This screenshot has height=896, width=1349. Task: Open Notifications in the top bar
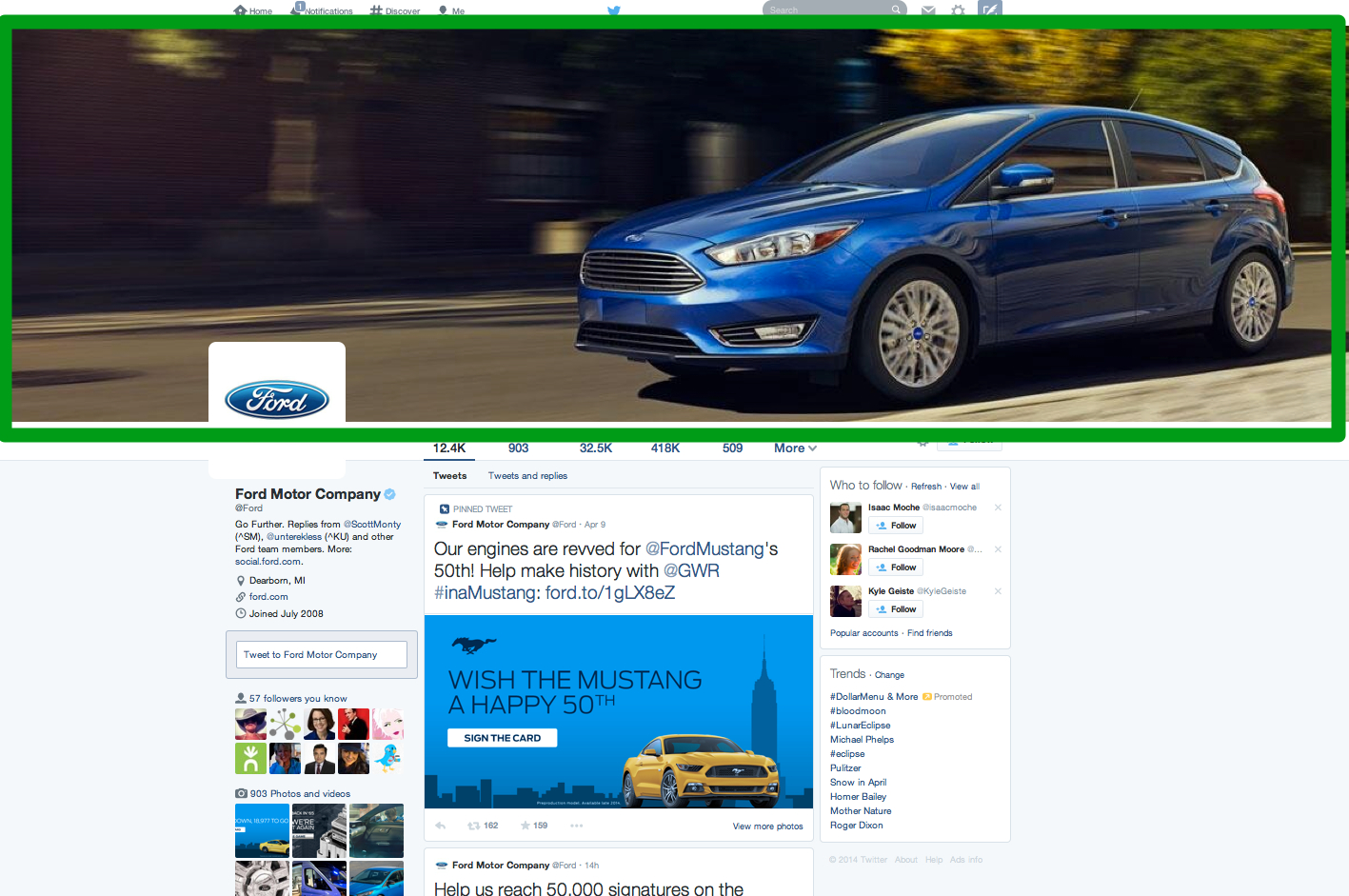pos(322,10)
